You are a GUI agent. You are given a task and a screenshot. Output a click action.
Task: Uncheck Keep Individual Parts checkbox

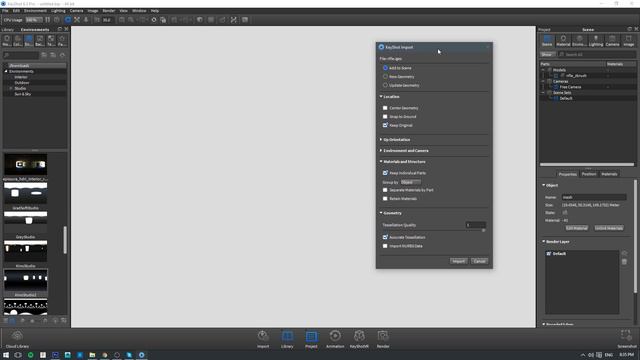point(385,173)
